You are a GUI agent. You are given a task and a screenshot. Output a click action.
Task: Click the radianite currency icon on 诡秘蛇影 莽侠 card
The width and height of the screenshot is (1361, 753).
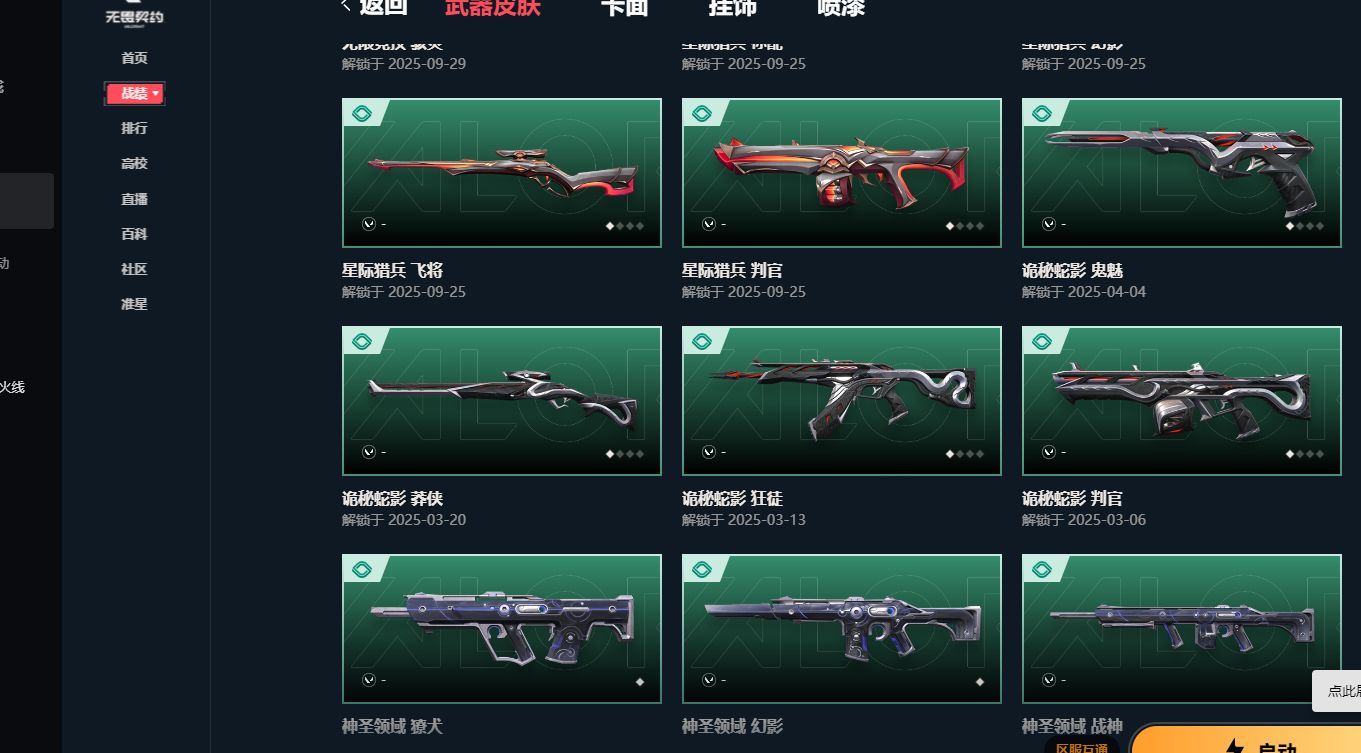(369, 452)
